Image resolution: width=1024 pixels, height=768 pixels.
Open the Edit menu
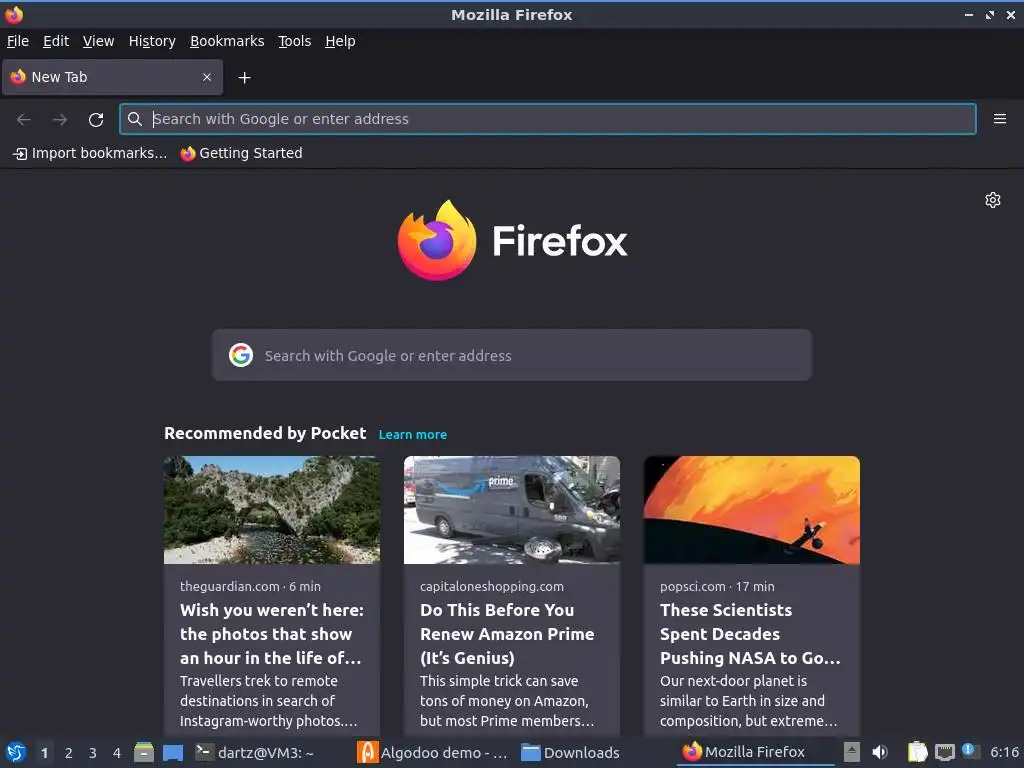click(x=56, y=41)
